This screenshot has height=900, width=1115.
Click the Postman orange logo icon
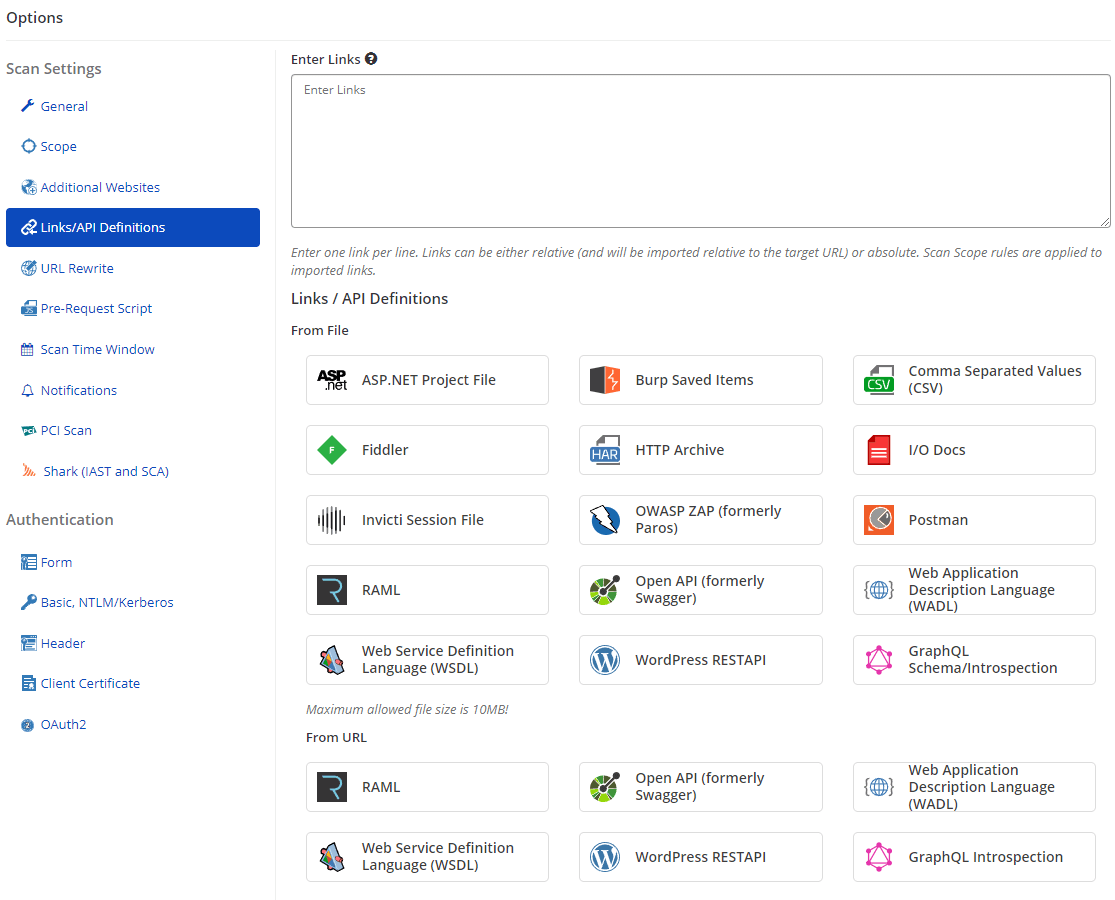click(x=878, y=520)
